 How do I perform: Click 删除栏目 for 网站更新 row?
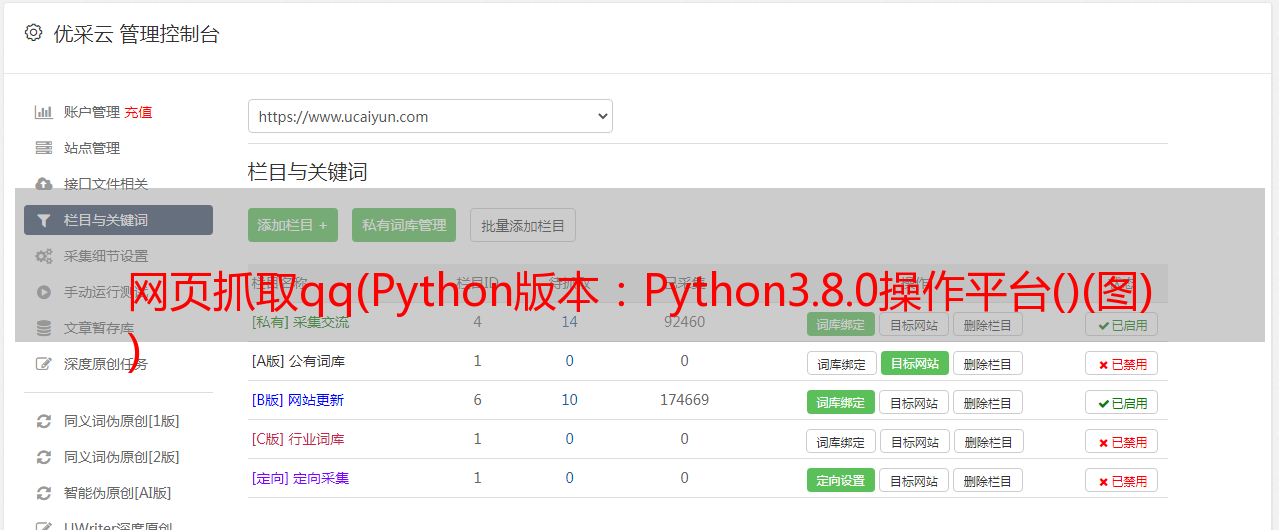(x=988, y=402)
